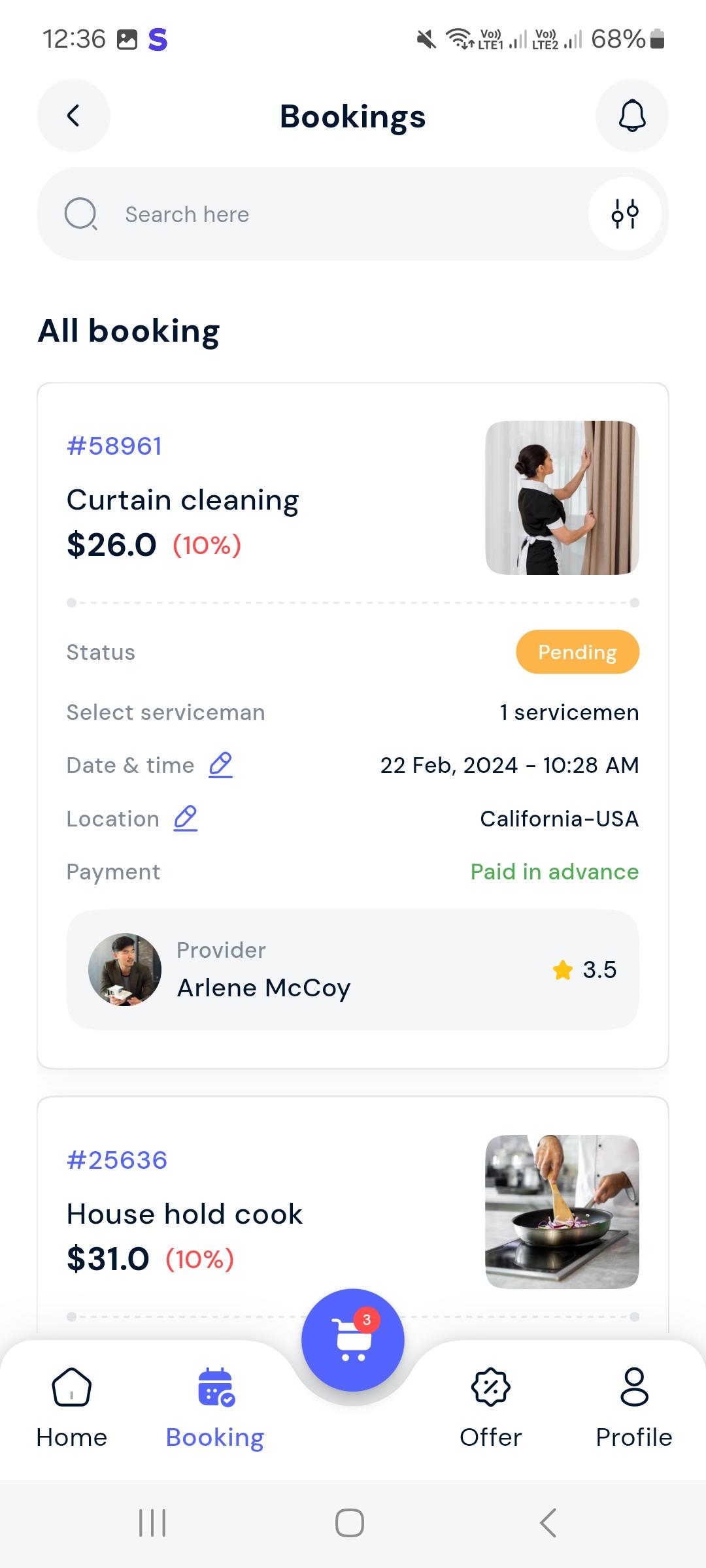Open booking number #25636

pyautogui.click(x=117, y=1160)
